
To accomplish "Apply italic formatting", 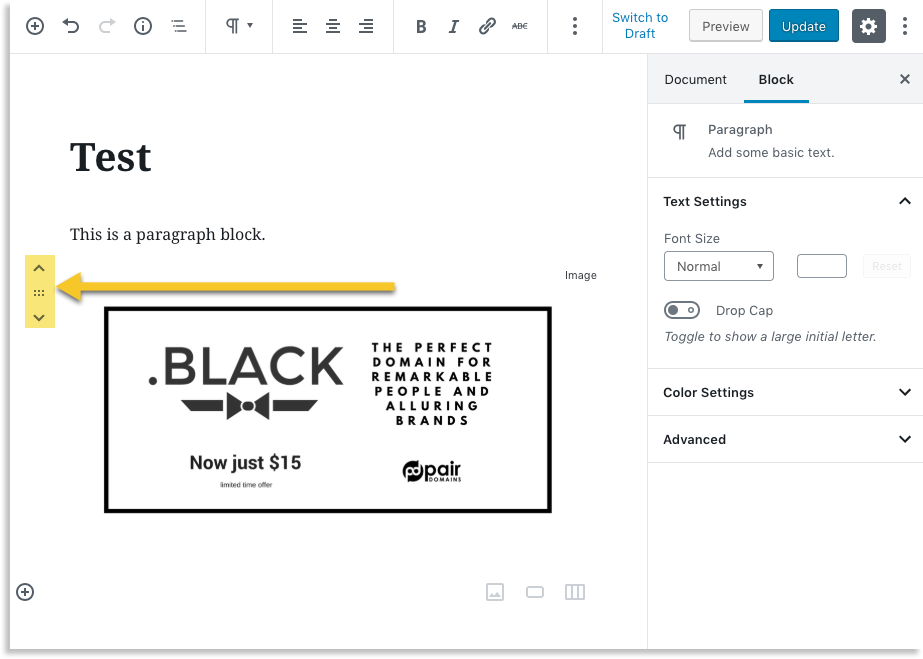I will 454,27.
